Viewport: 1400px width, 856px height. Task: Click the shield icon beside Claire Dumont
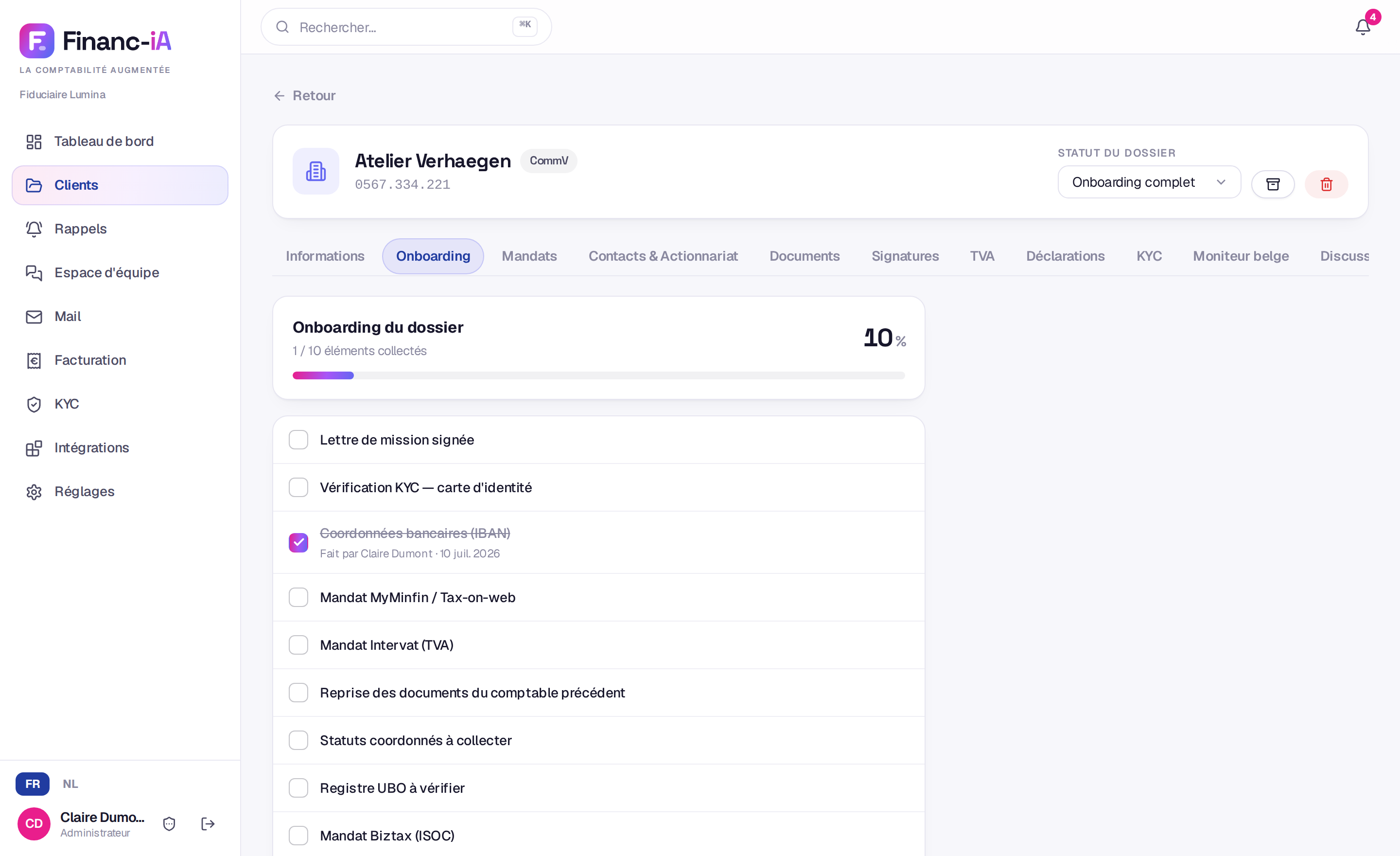click(x=169, y=823)
